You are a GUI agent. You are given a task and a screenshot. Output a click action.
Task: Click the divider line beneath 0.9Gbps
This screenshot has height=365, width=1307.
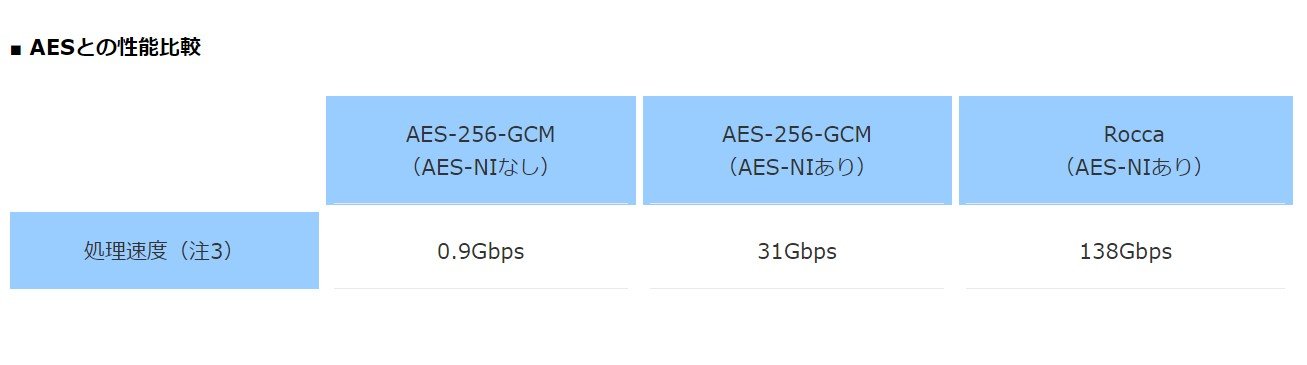click(x=480, y=288)
